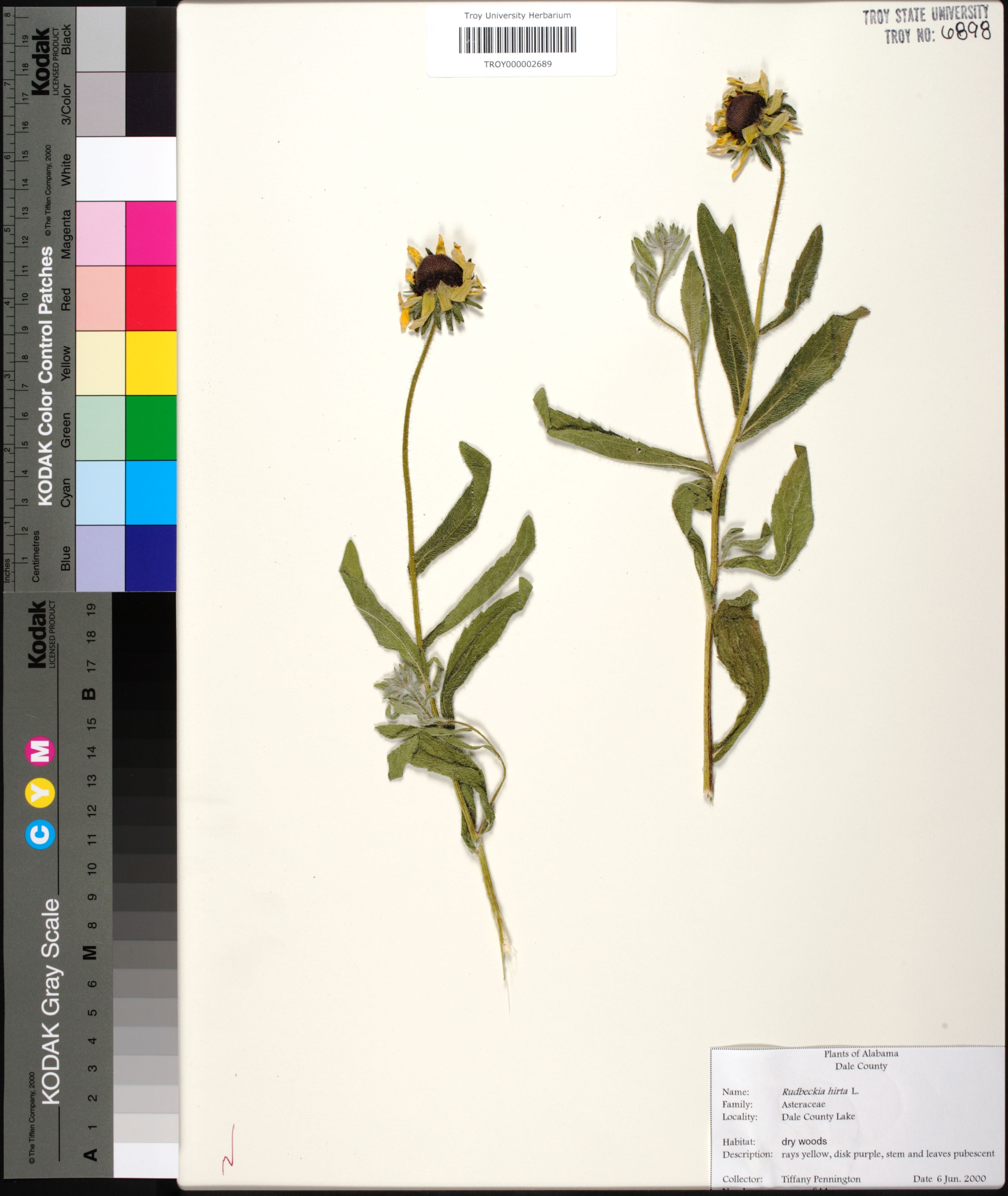
Task: Click gray scale step number 10
Action: pos(91,869)
